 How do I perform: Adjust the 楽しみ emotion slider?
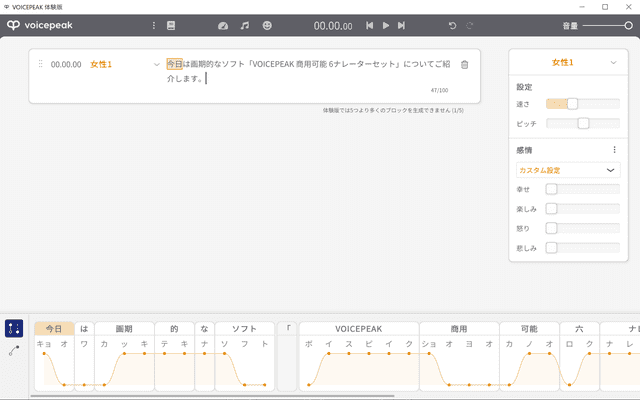tap(582, 209)
